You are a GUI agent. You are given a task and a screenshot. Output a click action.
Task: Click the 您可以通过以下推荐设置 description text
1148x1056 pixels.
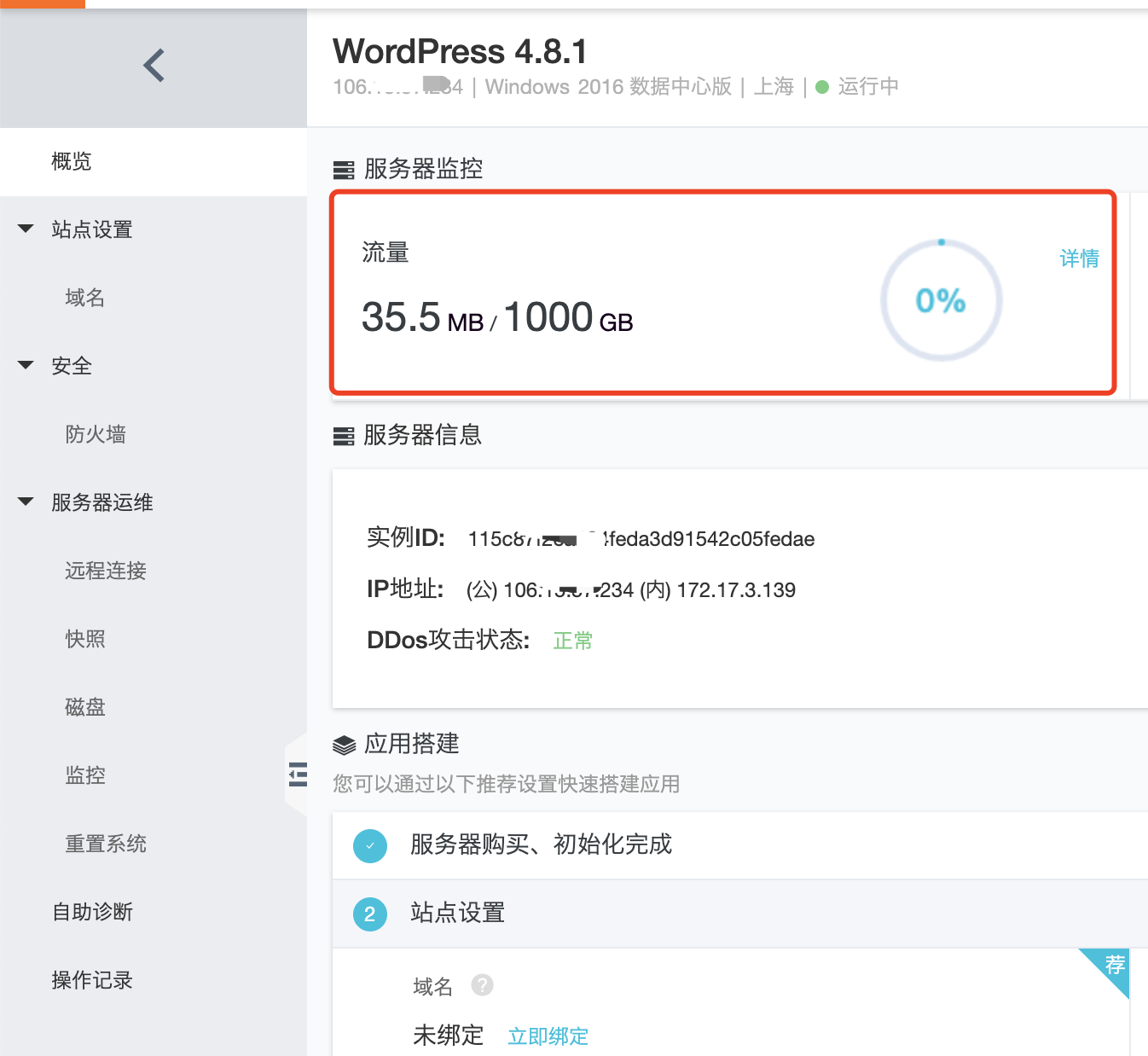[x=507, y=784]
